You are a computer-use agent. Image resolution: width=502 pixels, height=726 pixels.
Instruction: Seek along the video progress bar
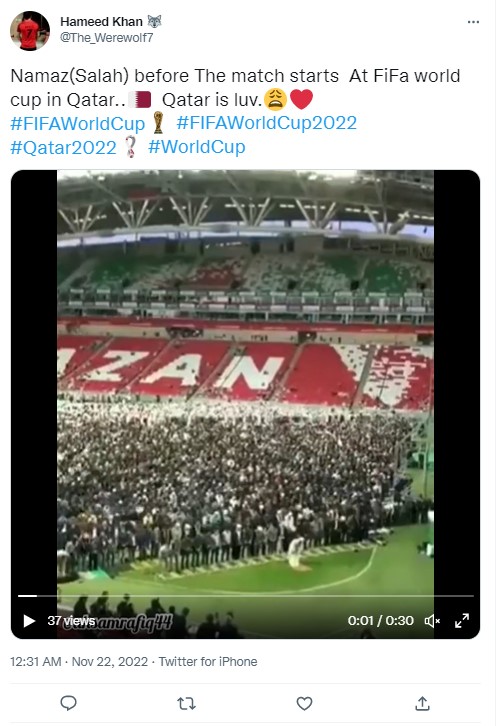245,596
